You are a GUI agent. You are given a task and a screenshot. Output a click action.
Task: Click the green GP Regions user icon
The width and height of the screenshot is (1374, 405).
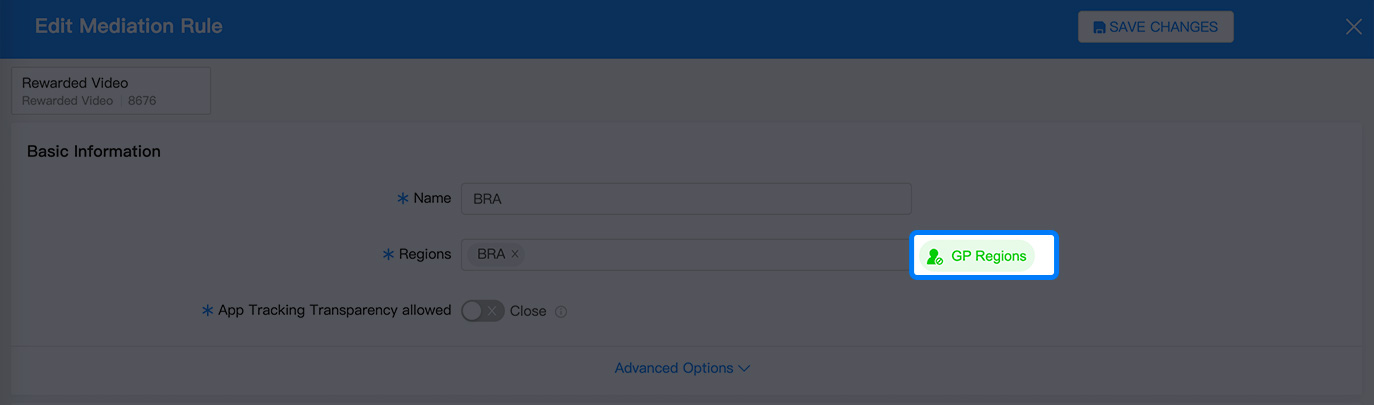point(935,256)
